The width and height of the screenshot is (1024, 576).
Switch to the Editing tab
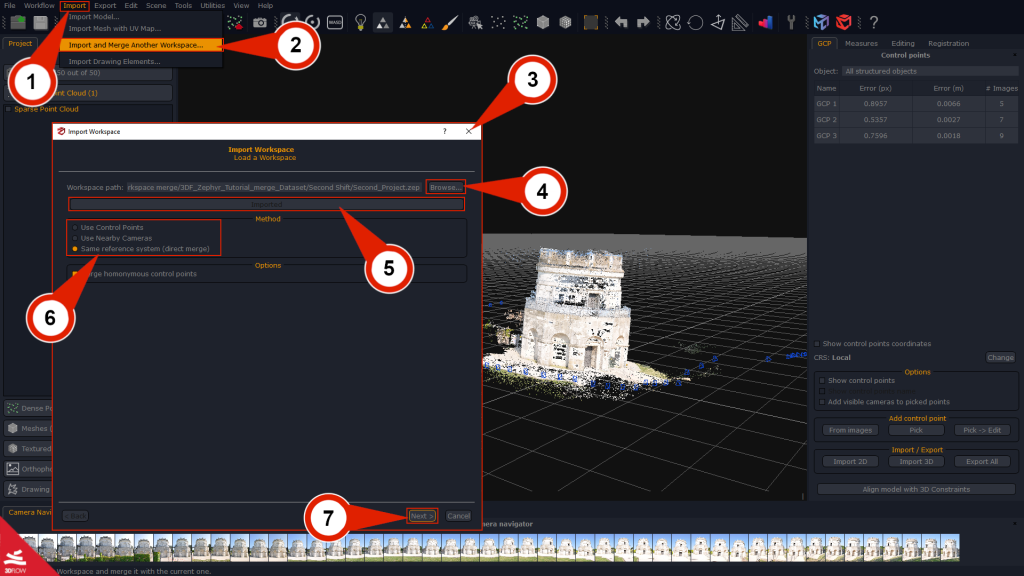(903, 43)
